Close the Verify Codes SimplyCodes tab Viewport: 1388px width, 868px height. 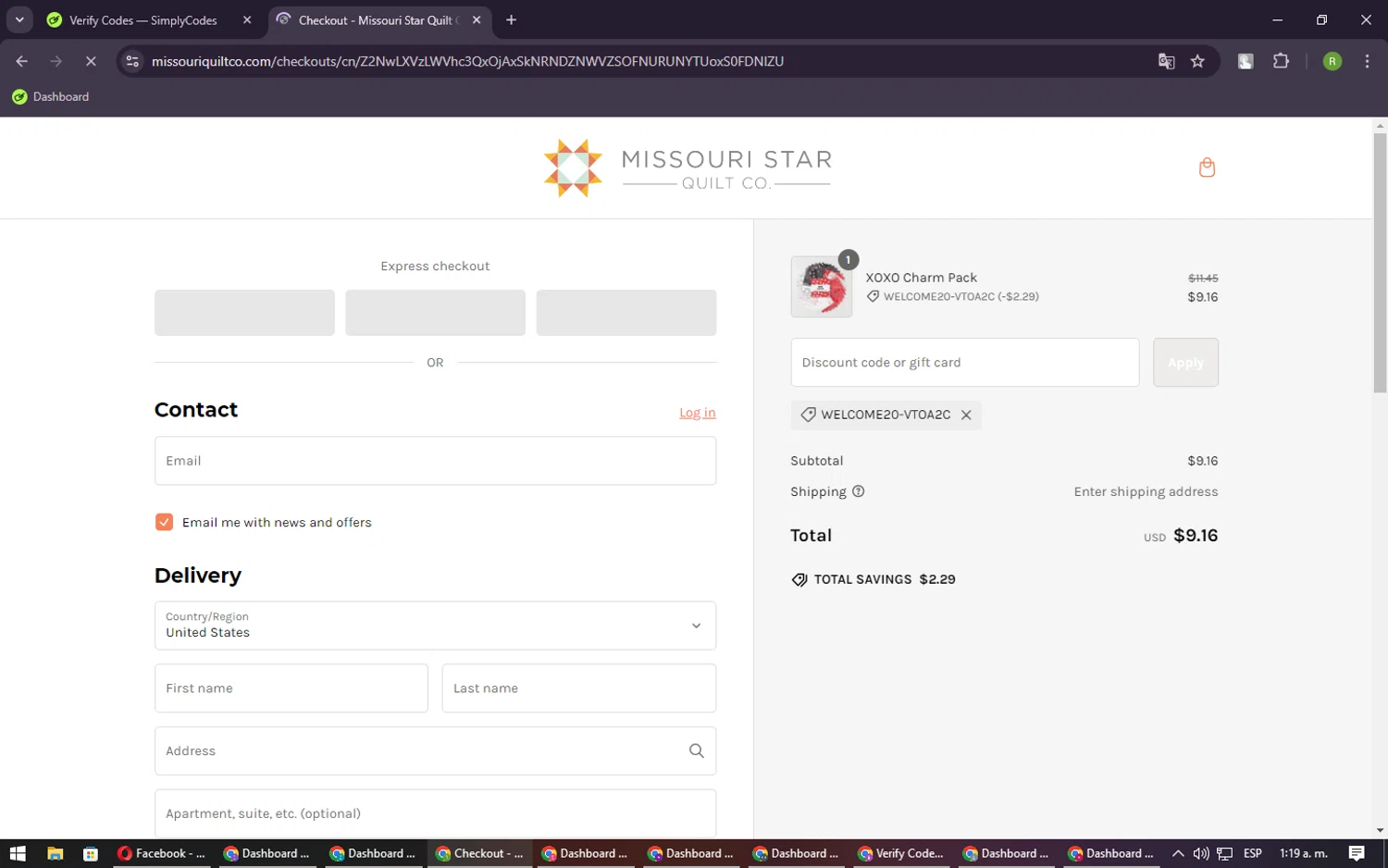point(247,19)
